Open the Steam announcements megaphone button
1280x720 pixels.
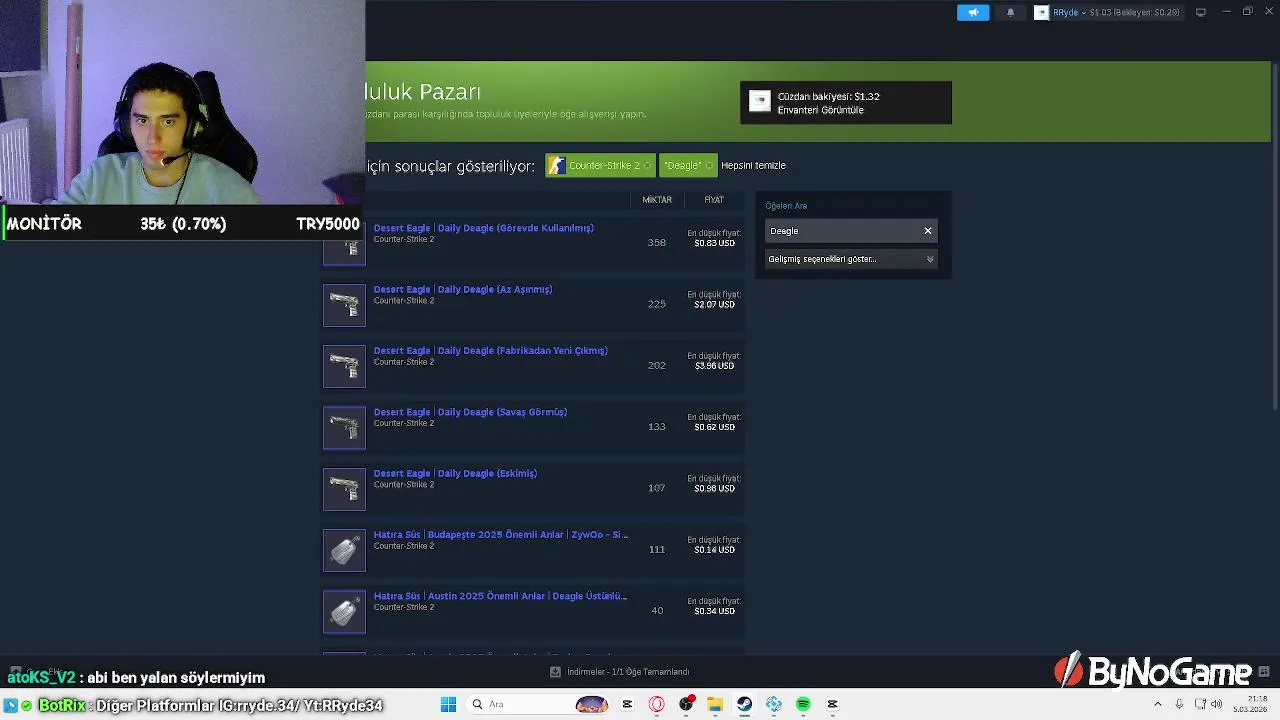[973, 12]
